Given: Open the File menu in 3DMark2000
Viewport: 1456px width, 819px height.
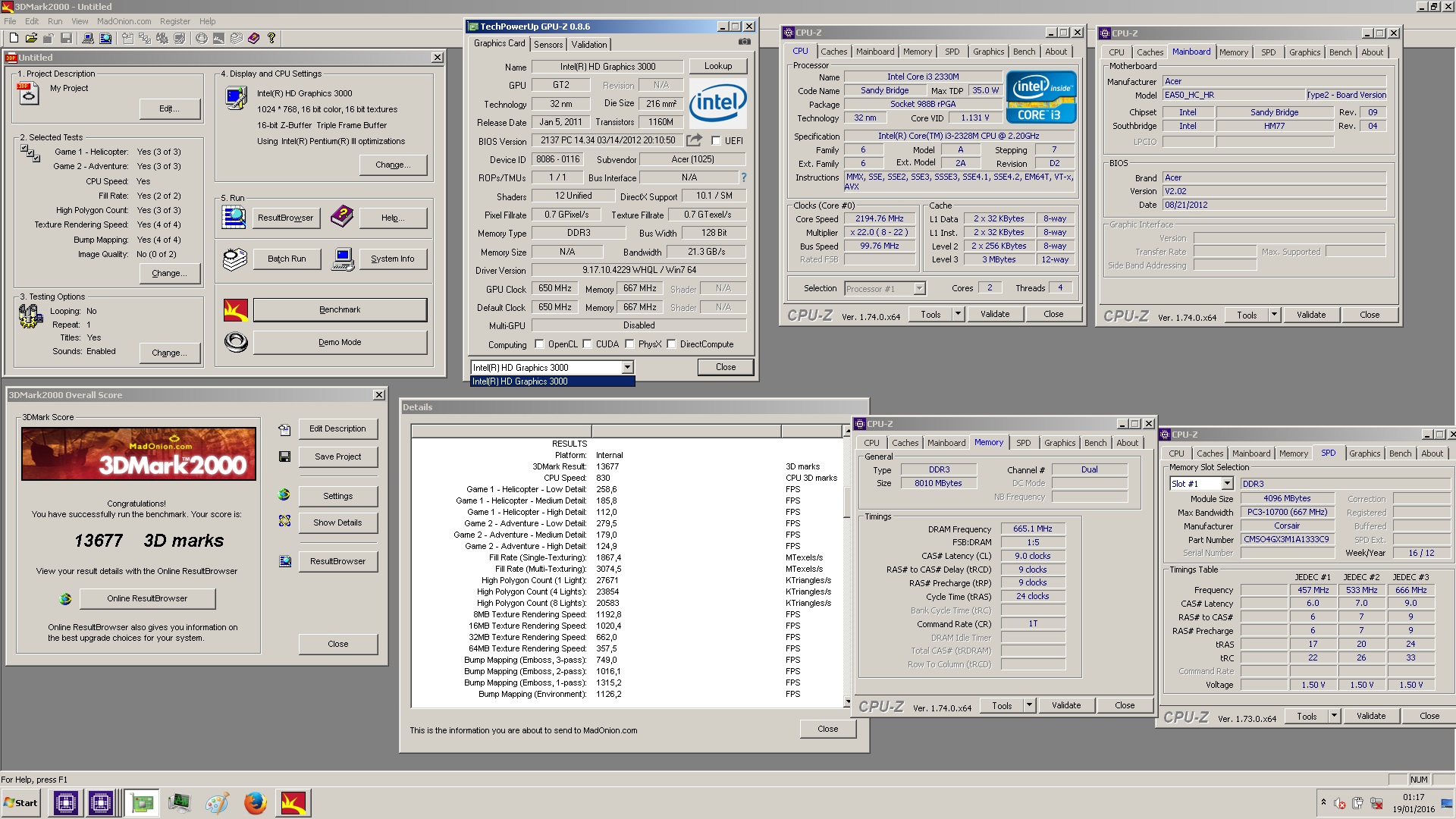Looking at the screenshot, I should click(x=10, y=21).
